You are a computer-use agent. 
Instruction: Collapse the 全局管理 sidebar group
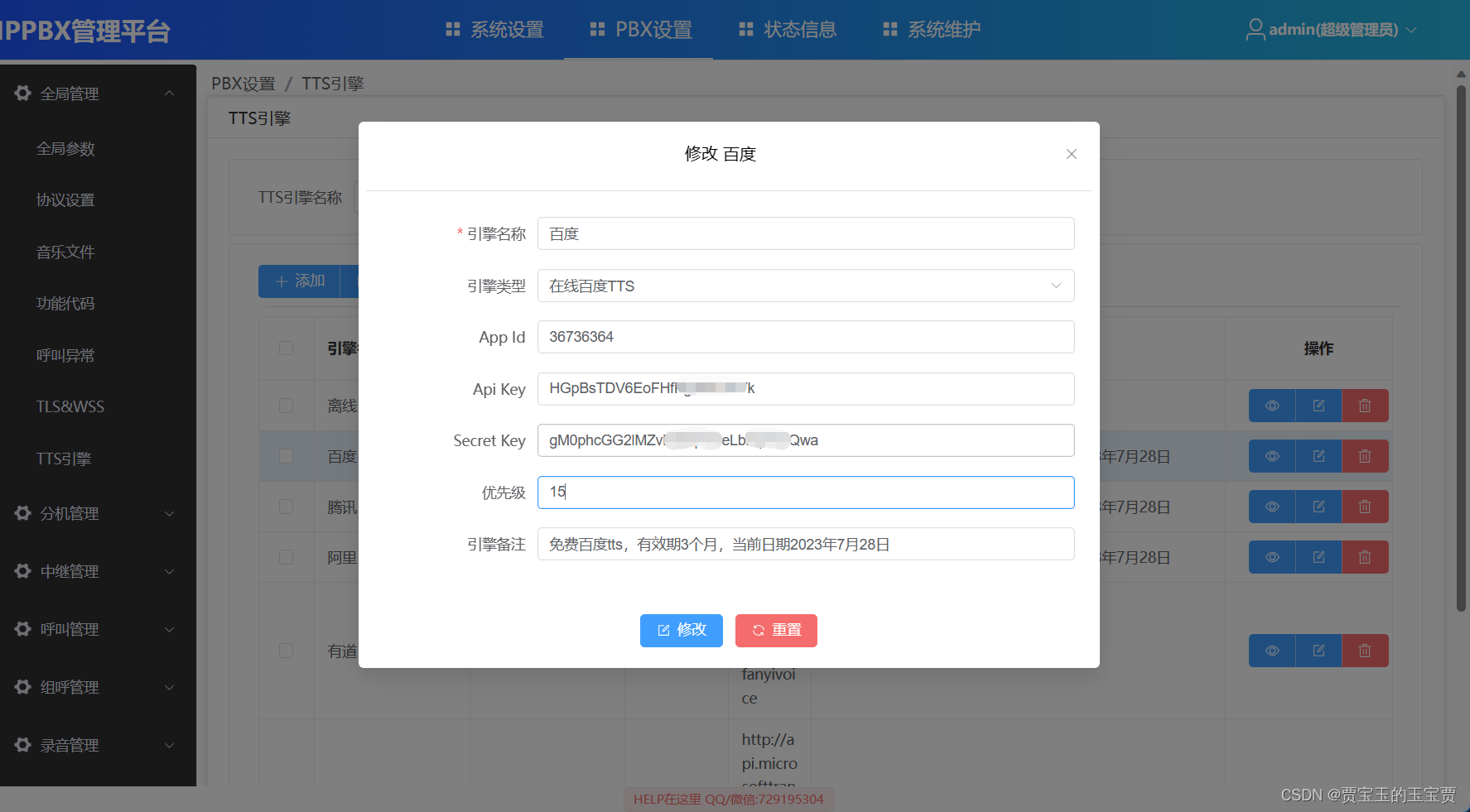[x=98, y=94]
